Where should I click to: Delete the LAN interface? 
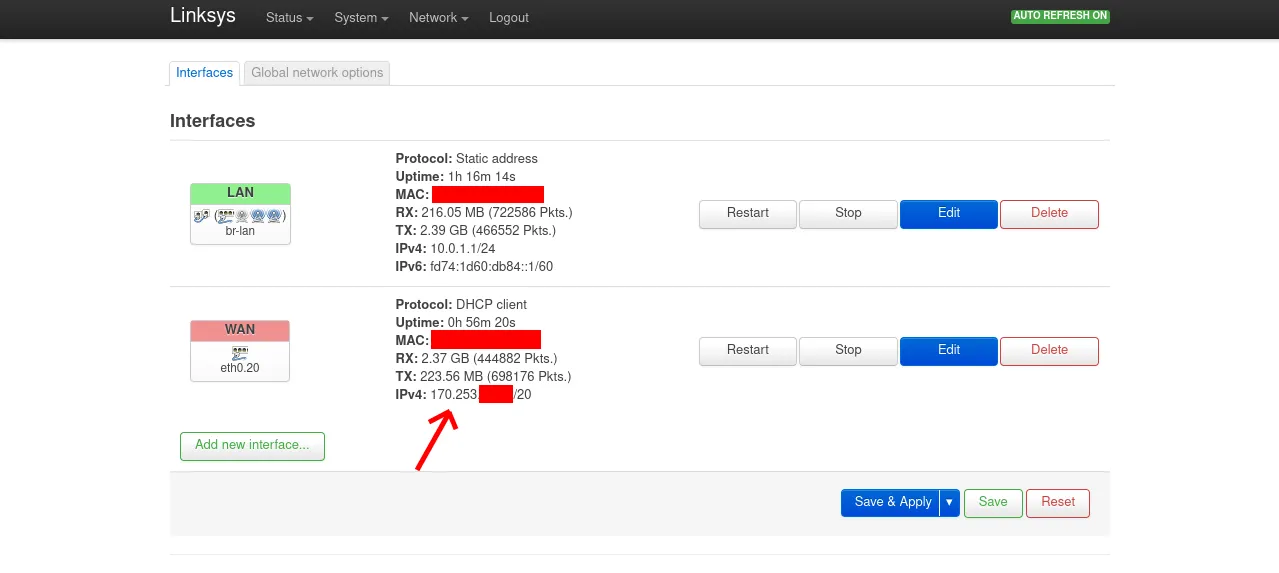(1049, 214)
